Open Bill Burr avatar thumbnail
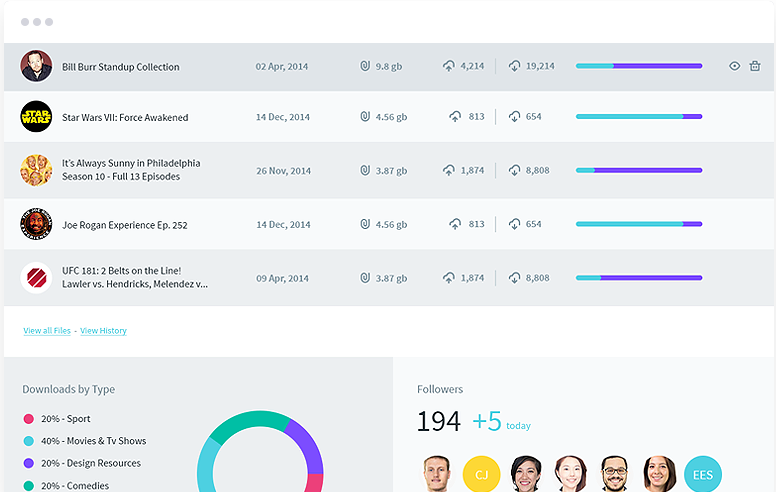Image resolution: width=776 pixels, height=493 pixels. [x=36, y=67]
